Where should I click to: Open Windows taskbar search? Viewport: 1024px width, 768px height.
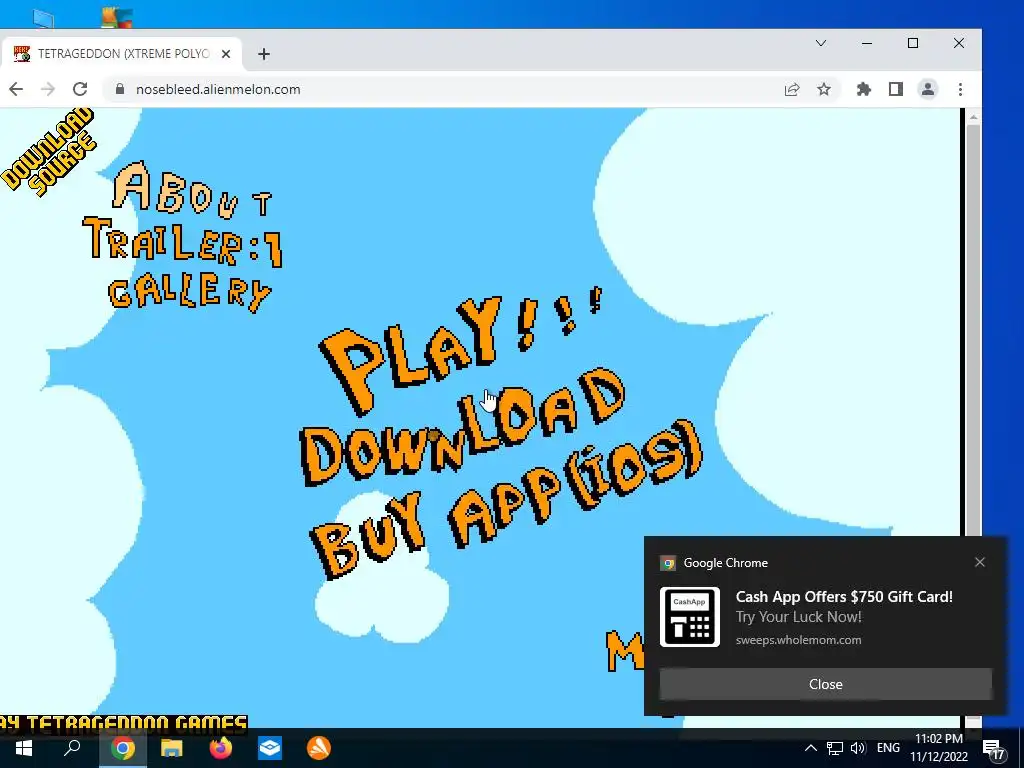(72, 748)
